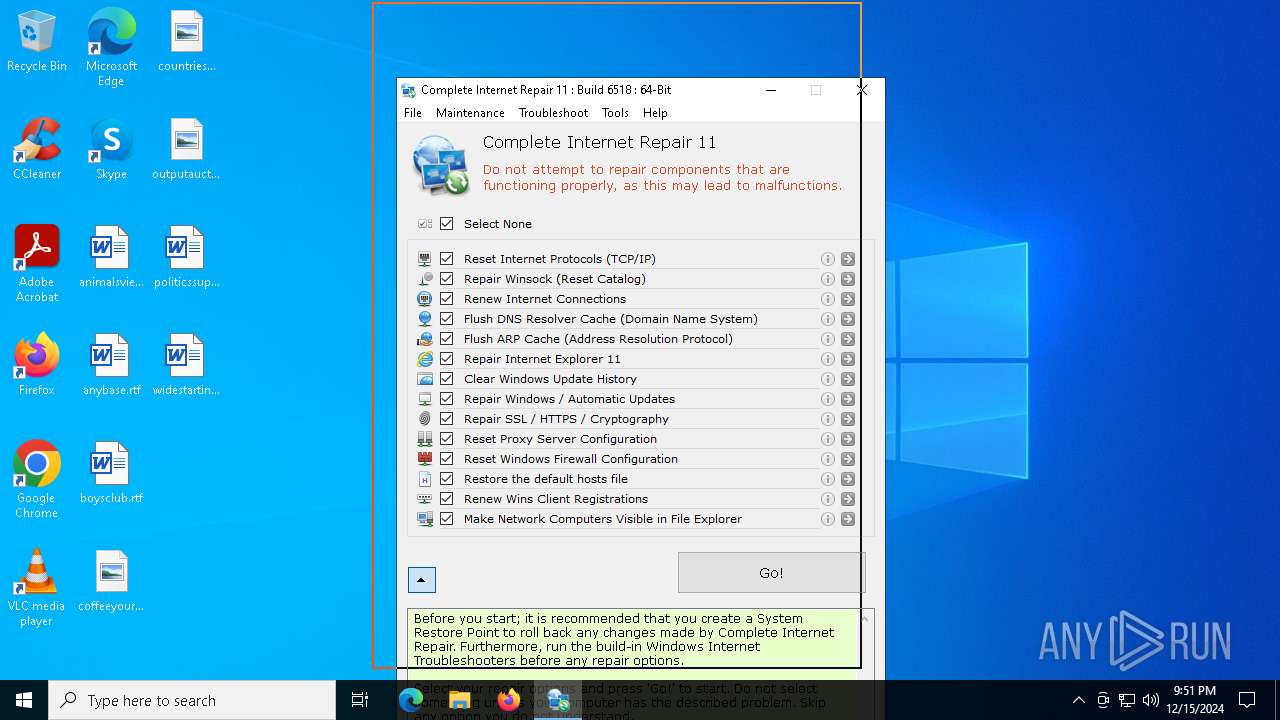1280x720 pixels.
Task: Run Make Network Computers Visible arrow
Action: pos(848,519)
